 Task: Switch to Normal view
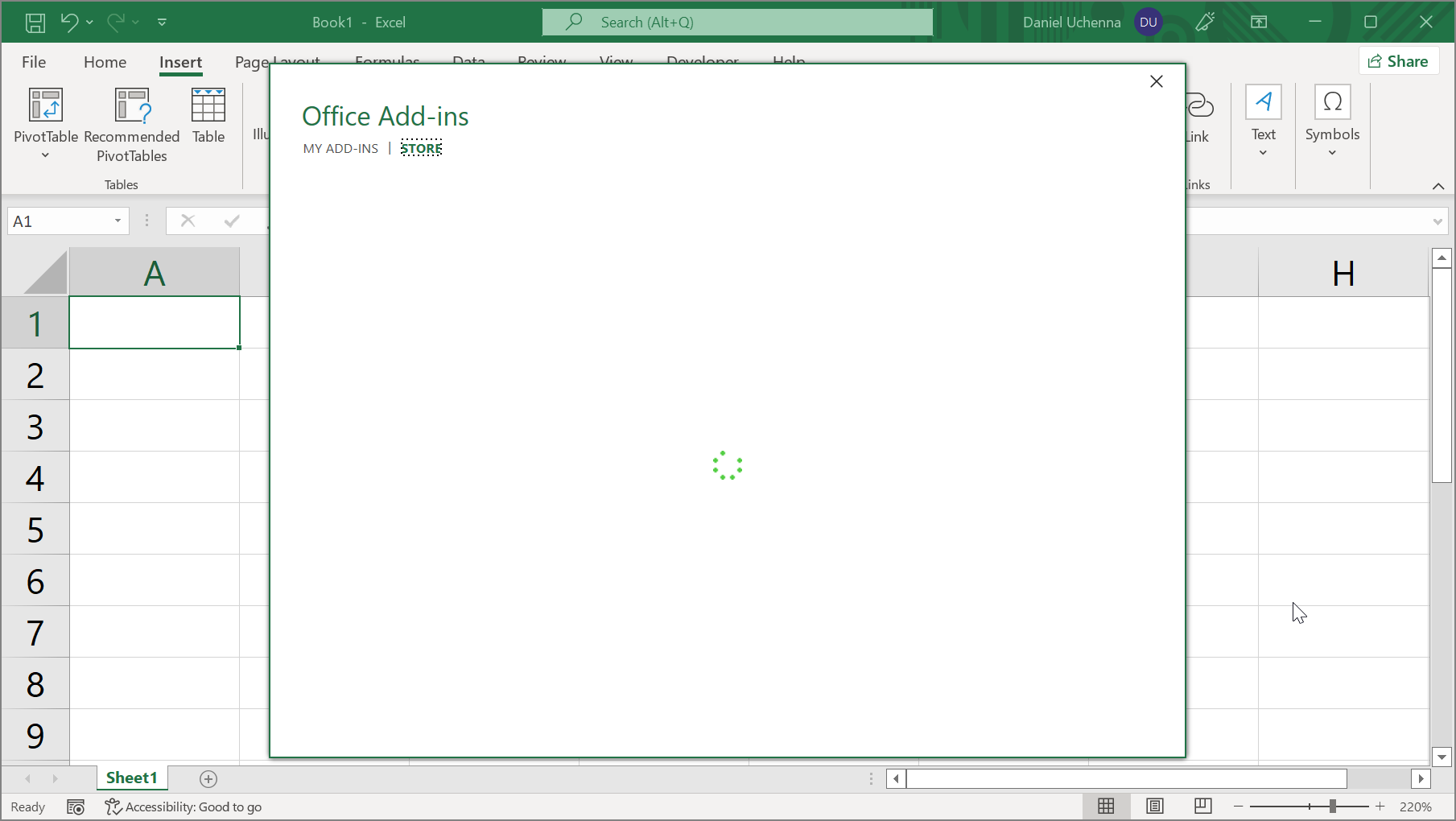tap(1106, 806)
